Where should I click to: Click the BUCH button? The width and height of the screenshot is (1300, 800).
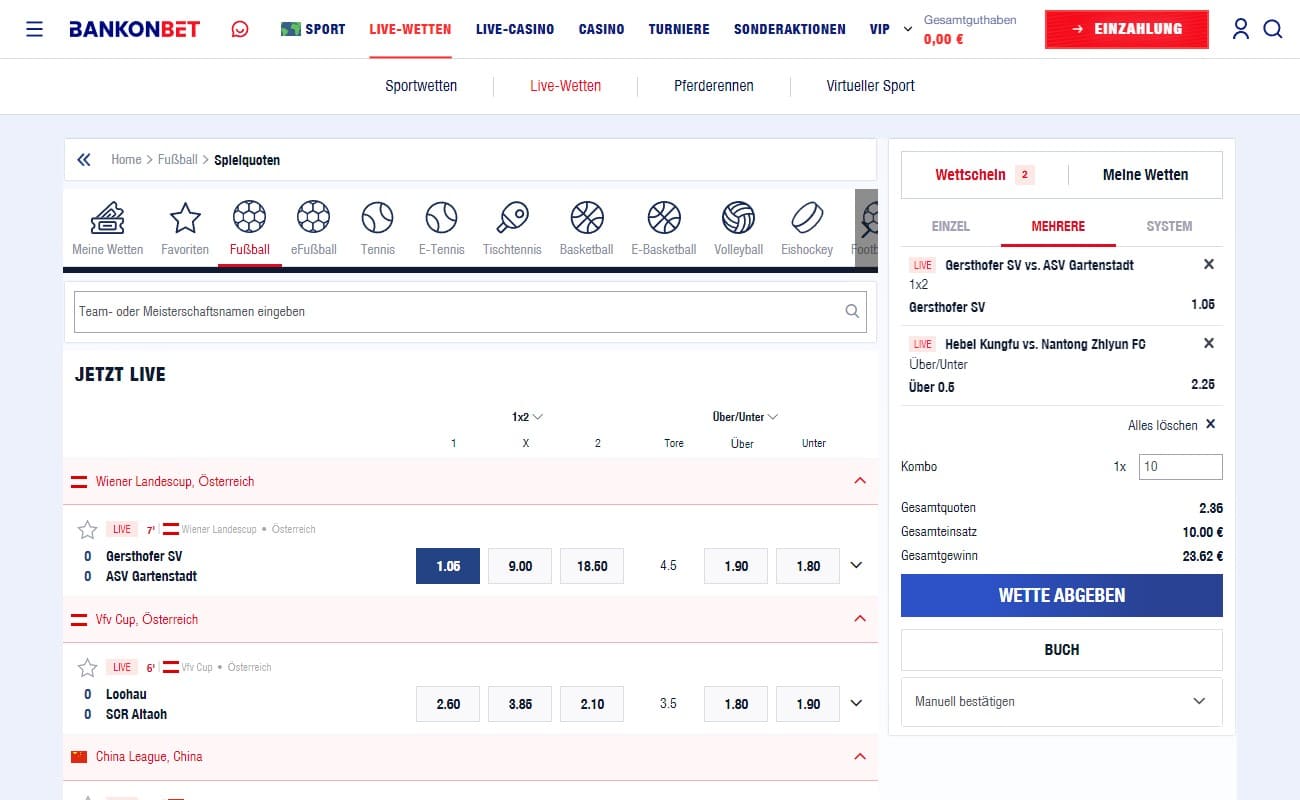[x=1062, y=650]
